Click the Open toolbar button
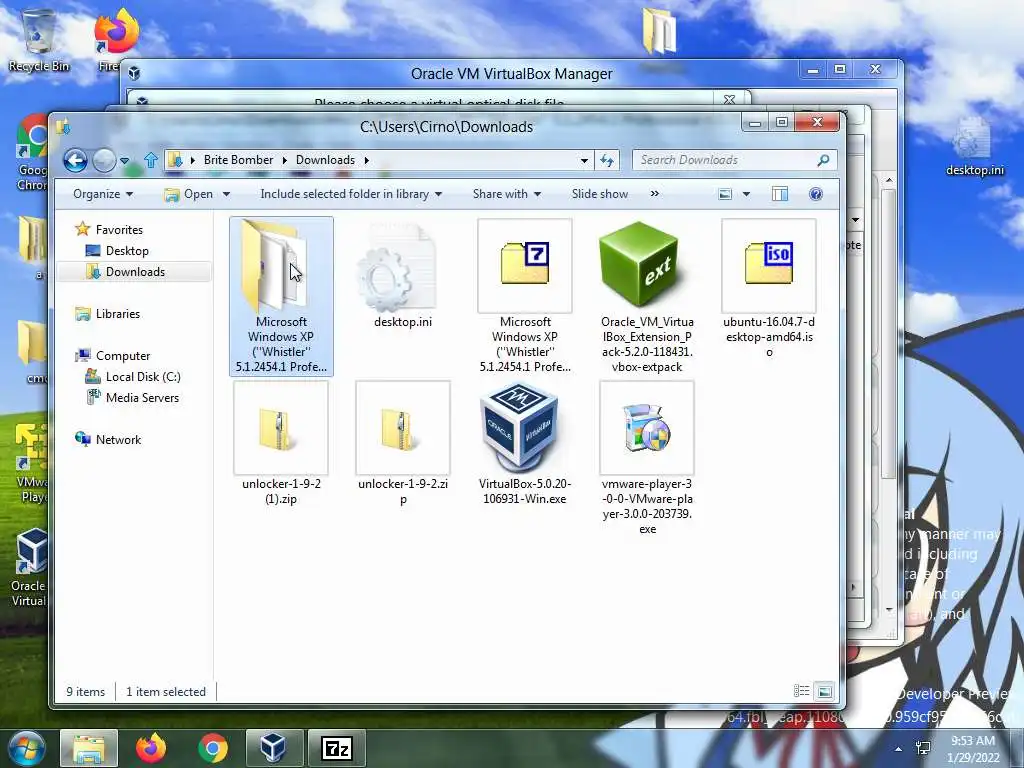1024x768 pixels. click(x=189, y=194)
